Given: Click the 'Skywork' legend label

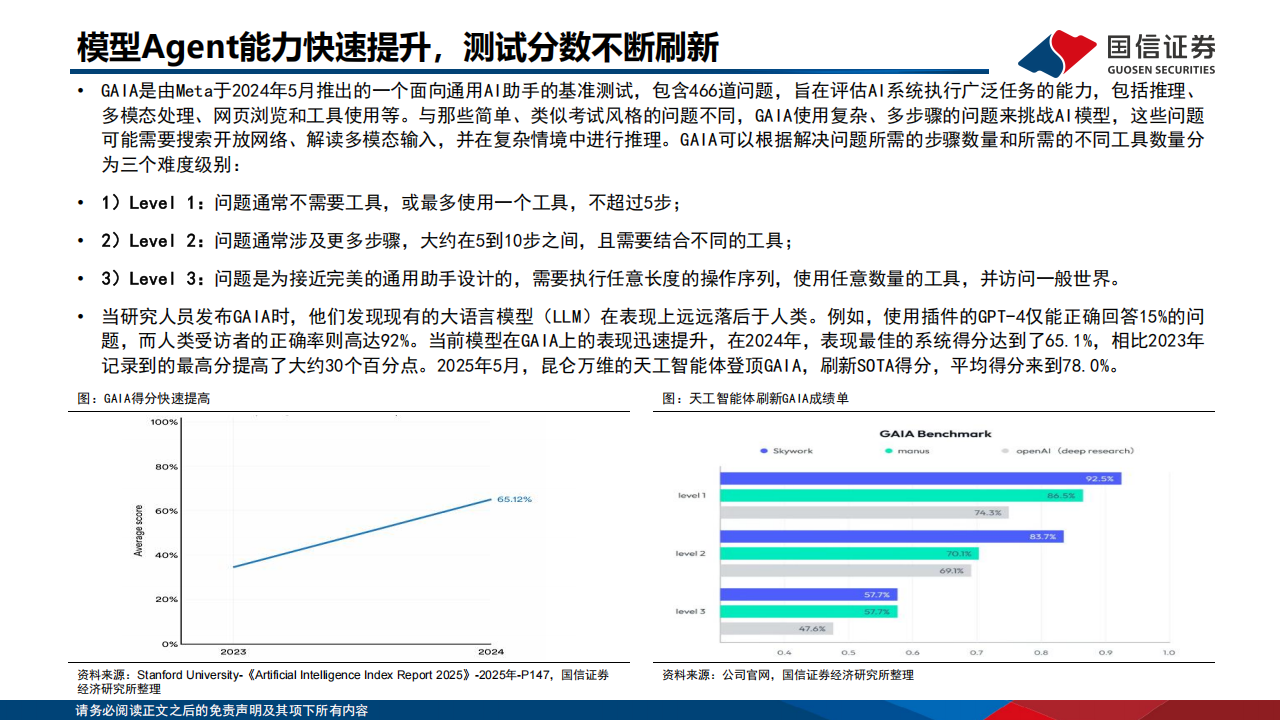Looking at the screenshot, I should click(x=793, y=451).
